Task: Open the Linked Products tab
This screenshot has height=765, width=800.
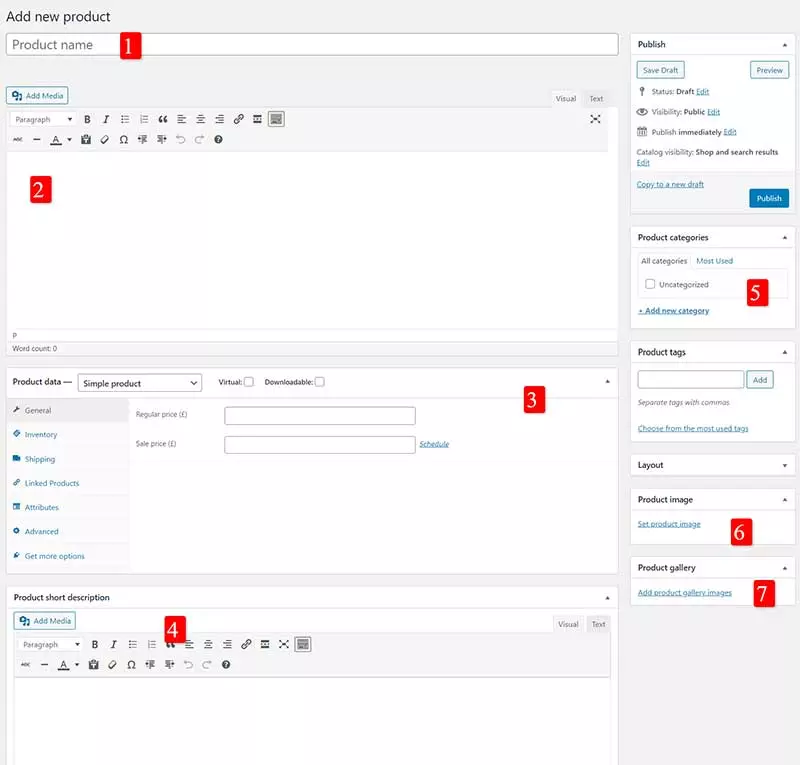Action: (52, 483)
